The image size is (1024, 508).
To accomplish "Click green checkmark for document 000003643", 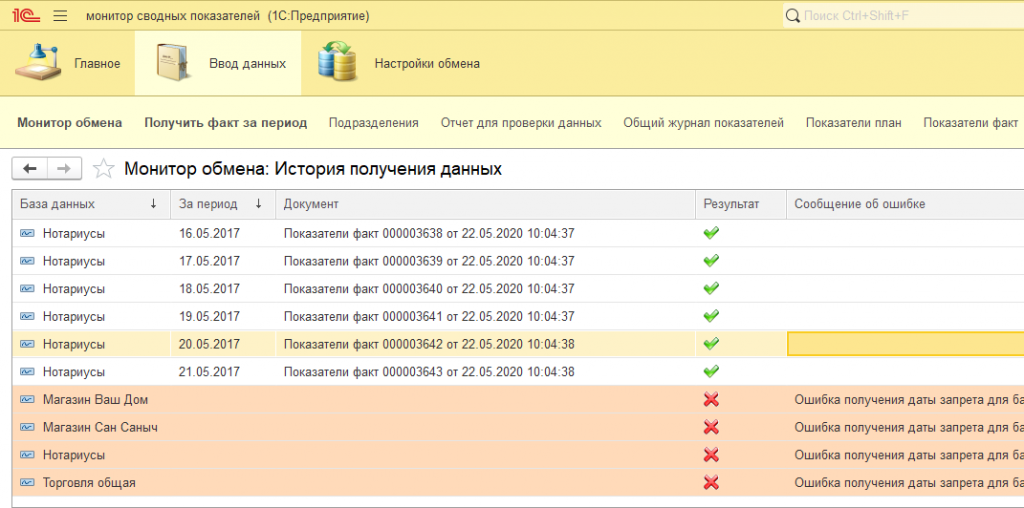I will [x=711, y=372].
